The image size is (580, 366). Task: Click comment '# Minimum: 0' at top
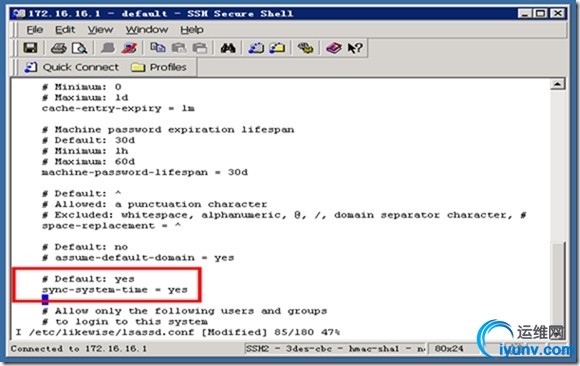pyautogui.click(x=82, y=87)
